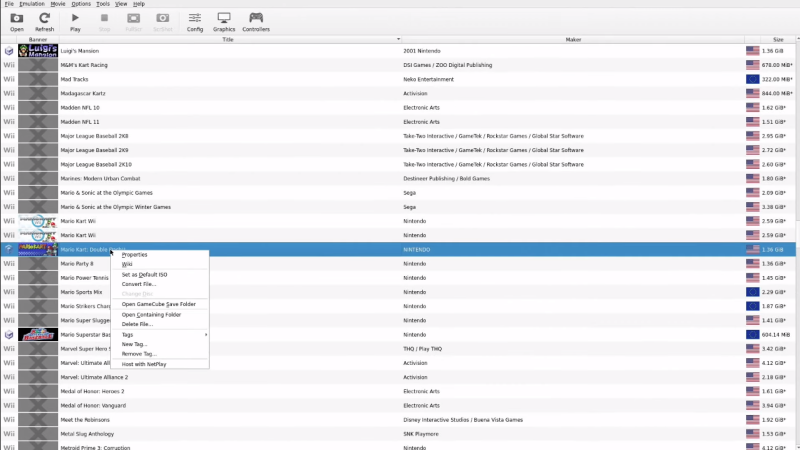Image resolution: width=800 pixels, height=450 pixels.
Task: Select Mario & Sonic at the Olympic Winter Games
Action: pos(115,207)
